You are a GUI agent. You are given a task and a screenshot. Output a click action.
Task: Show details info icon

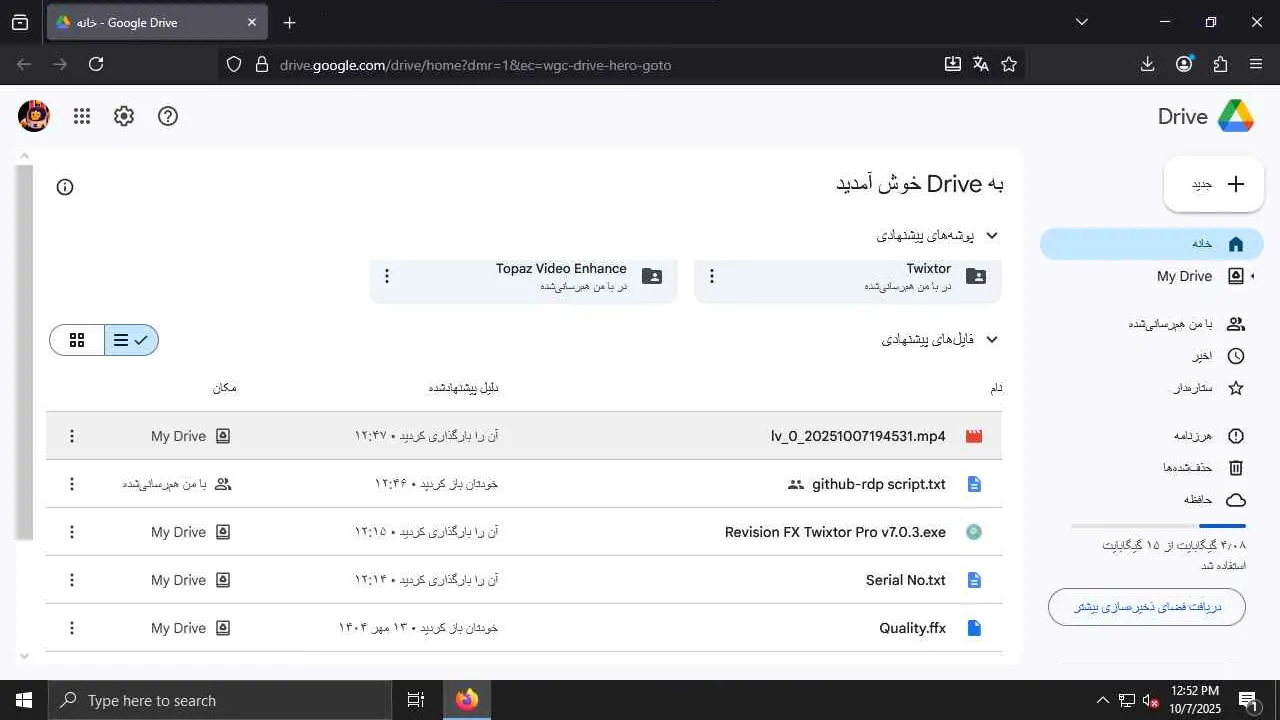coord(65,187)
